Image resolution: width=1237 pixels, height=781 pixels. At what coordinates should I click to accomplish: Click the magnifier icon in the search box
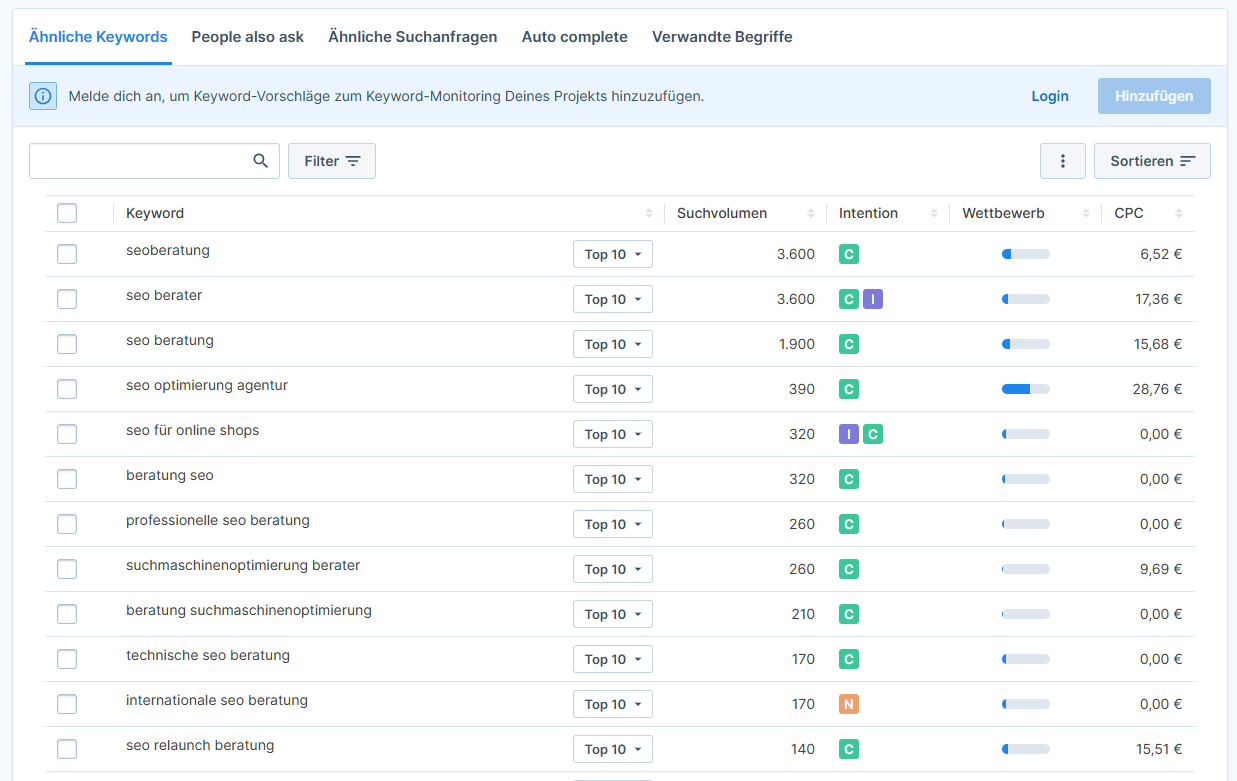click(x=261, y=161)
